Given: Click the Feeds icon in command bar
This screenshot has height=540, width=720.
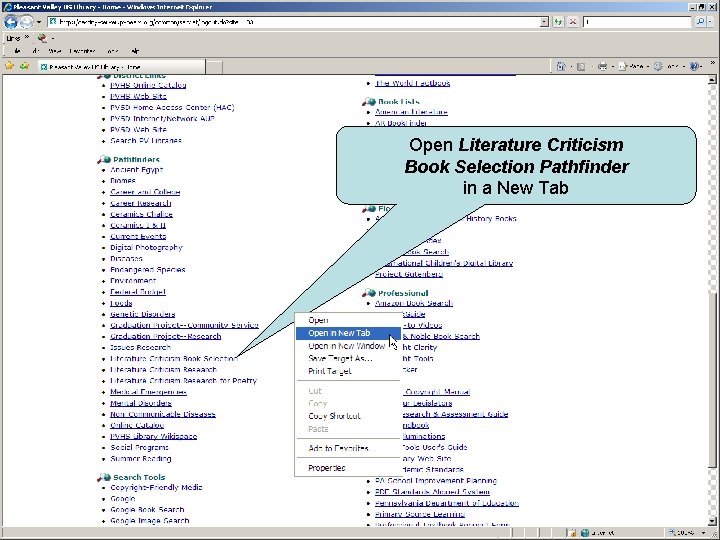Looking at the screenshot, I should 581,67.
